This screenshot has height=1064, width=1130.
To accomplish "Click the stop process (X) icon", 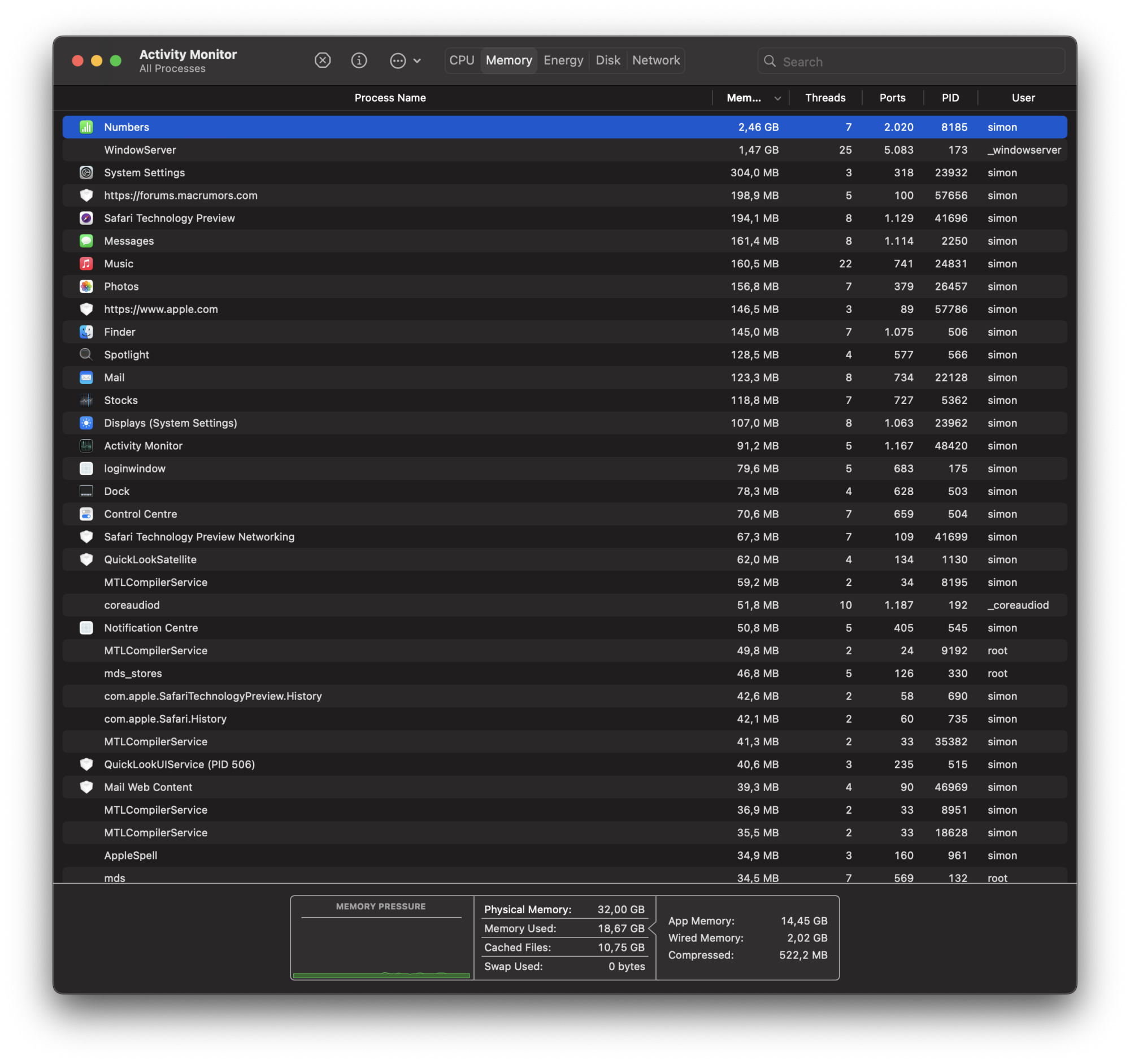I will [x=322, y=60].
